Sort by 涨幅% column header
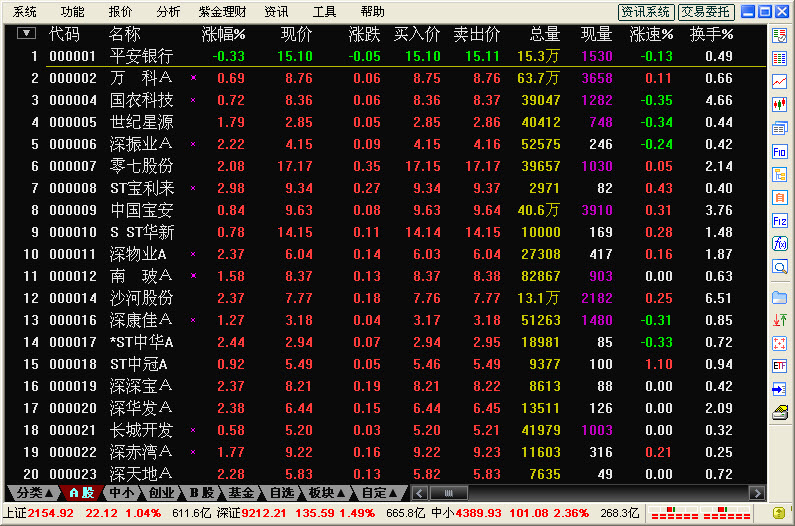795x526 pixels. [x=223, y=34]
